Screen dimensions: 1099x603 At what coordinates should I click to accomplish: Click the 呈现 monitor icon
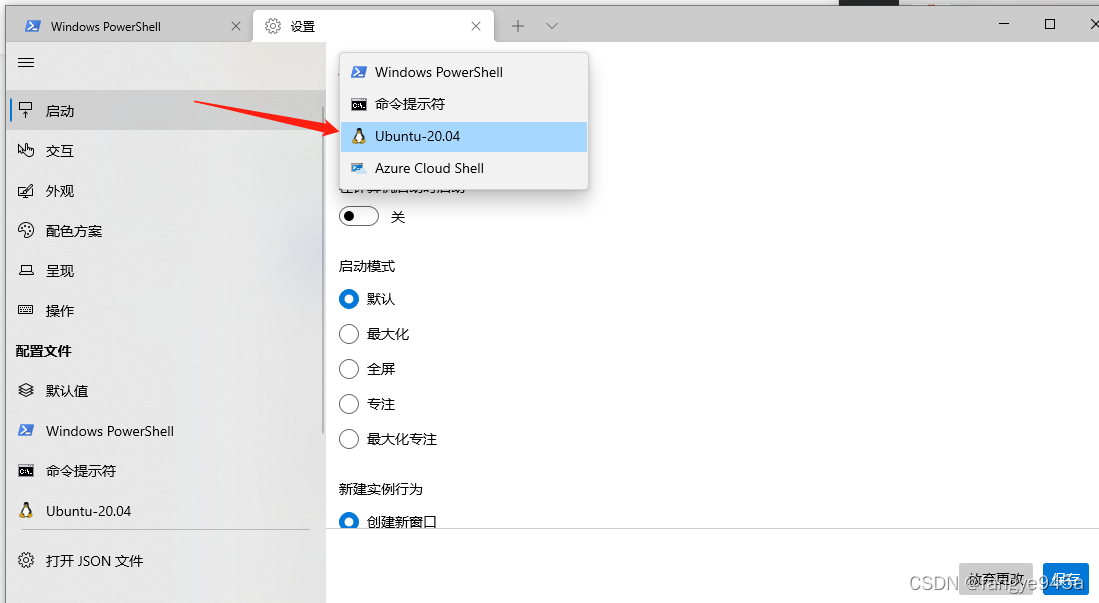[26, 270]
